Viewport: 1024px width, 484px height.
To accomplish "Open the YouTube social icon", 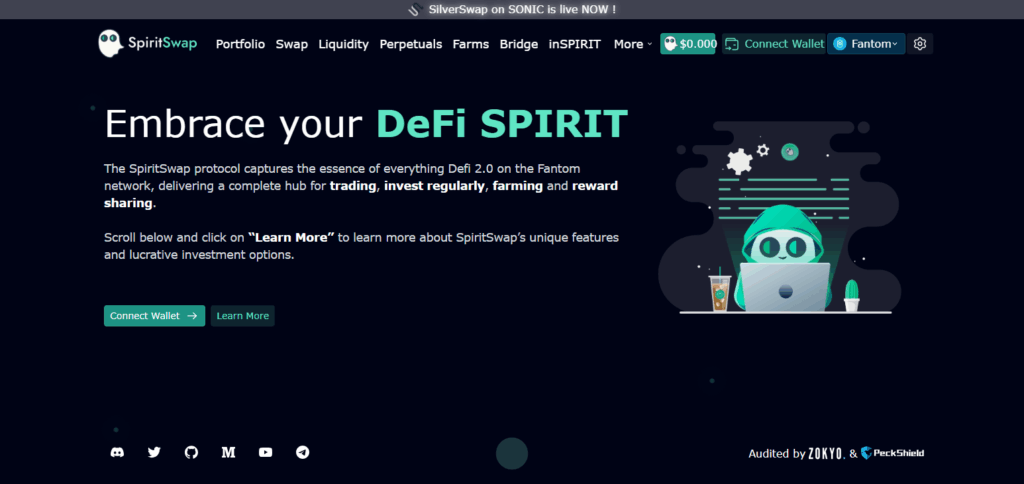I will point(265,452).
